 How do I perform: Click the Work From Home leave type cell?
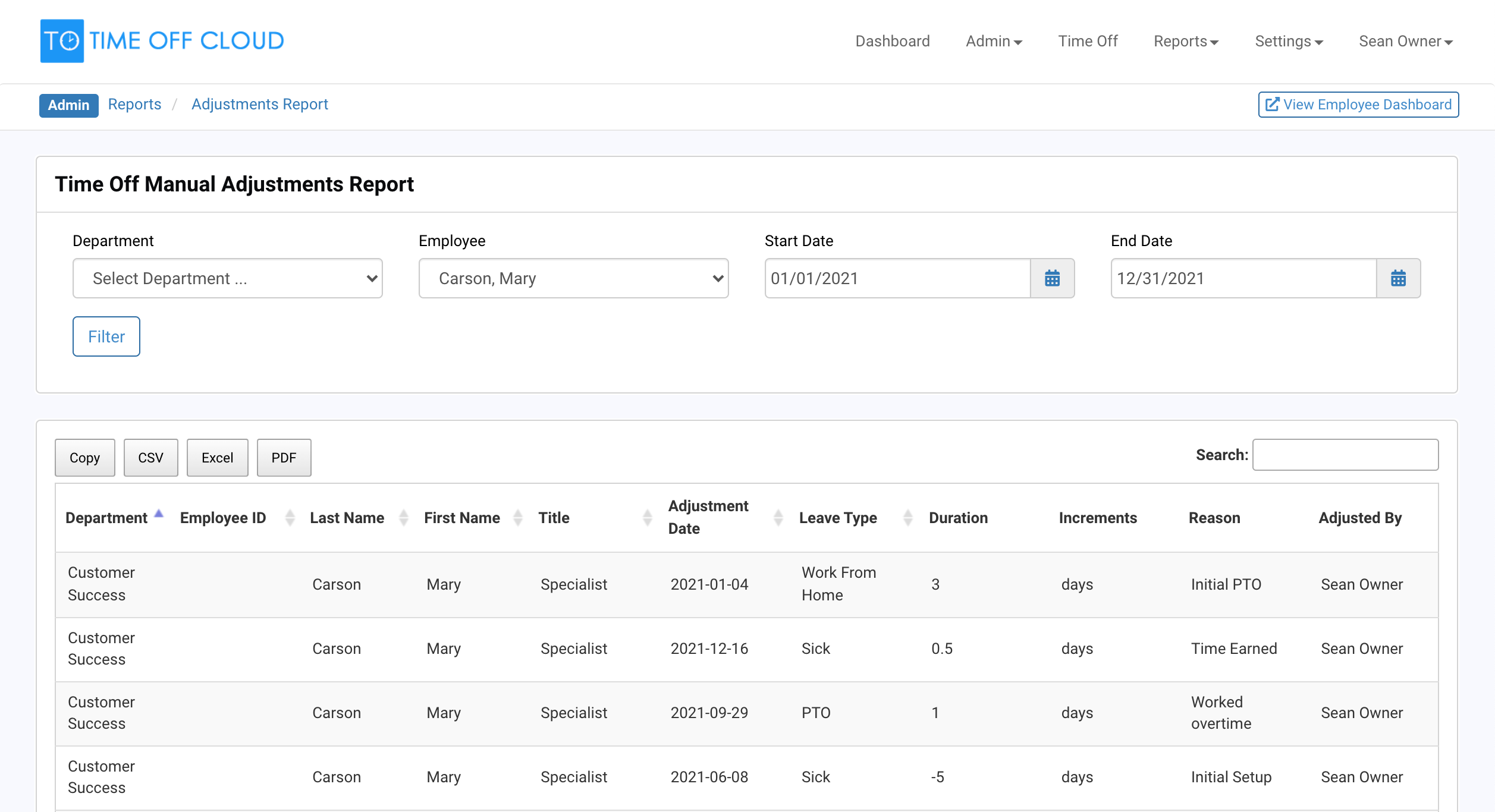[x=838, y=584]
